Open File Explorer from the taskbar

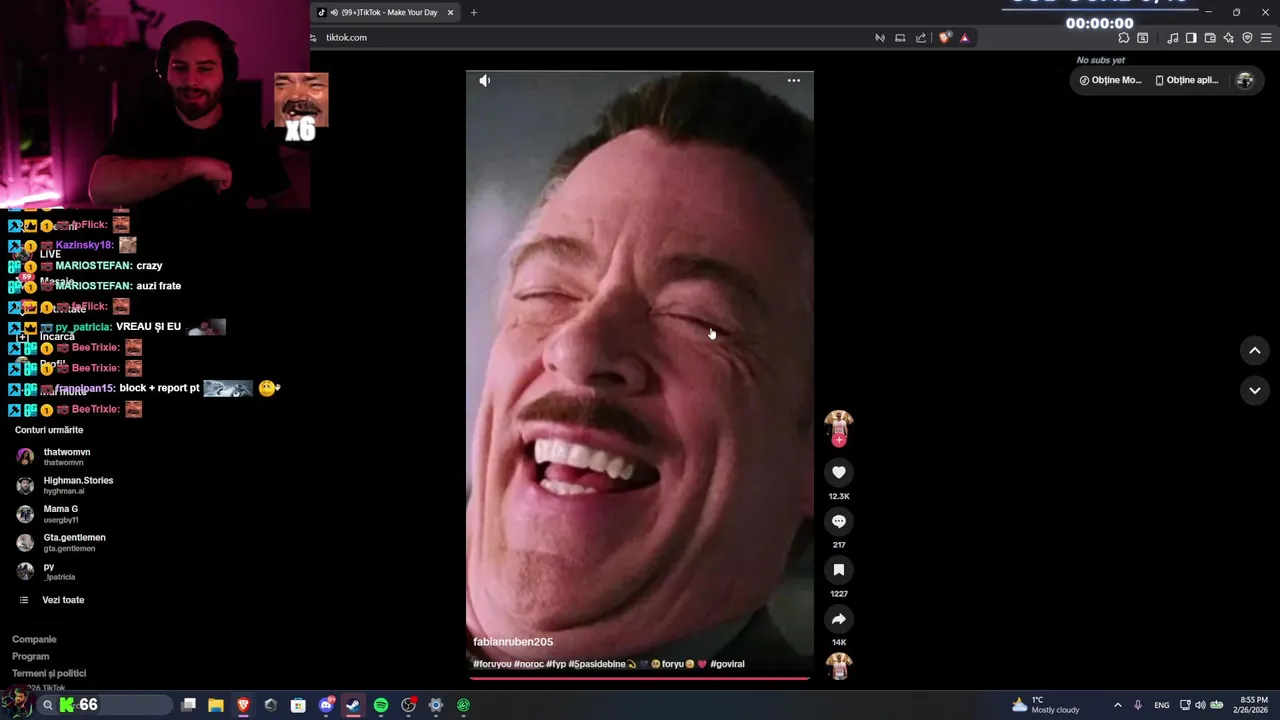tap(216, 705)
